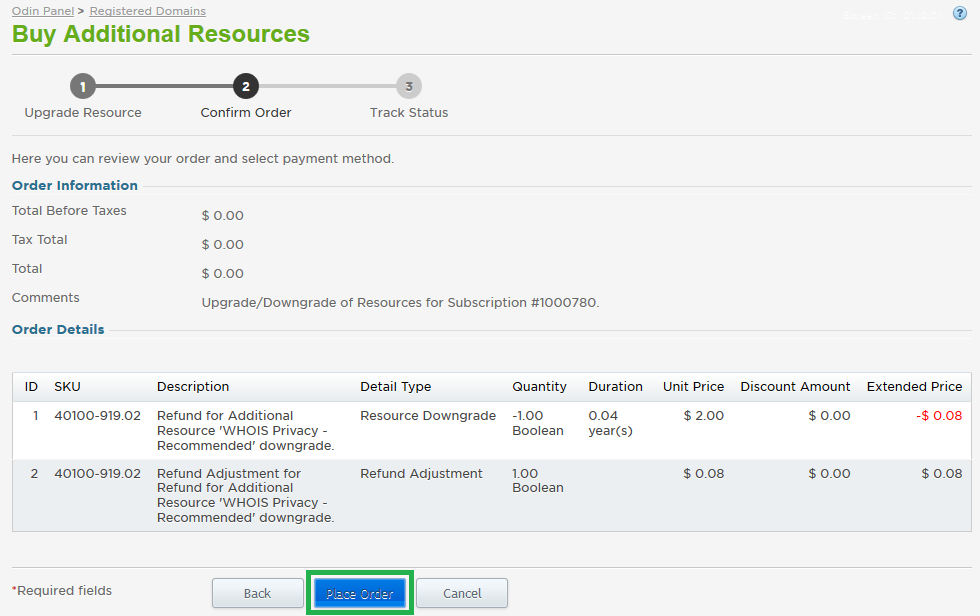Click the -1.00 Boolean quantity cell
This screenshot has height=616, width=980.
(538, 423)
